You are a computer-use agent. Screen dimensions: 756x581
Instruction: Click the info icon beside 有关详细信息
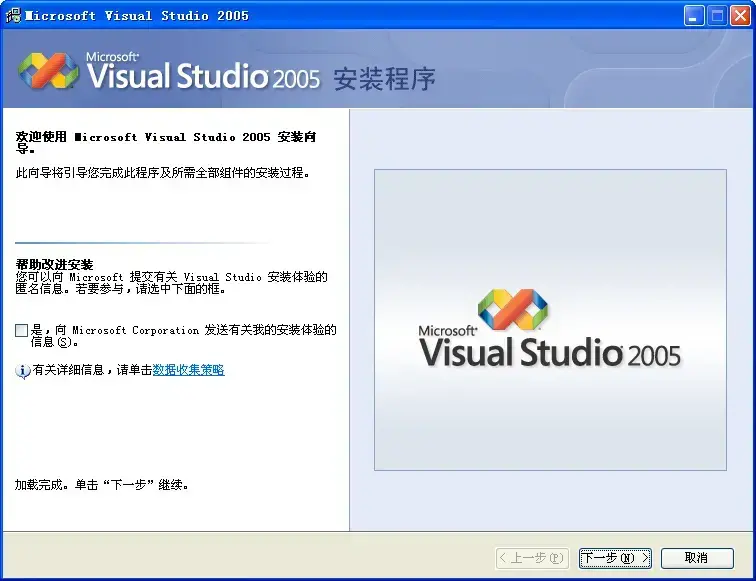tap(23, 371)
